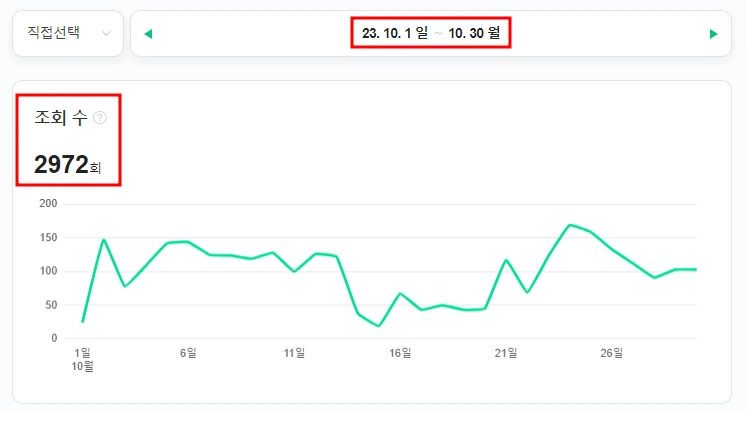Image resolution: width=754 pixels, height=423 pixels.
Task: Click the 16일 x-axis label
Action: click(x=400, y=353)
